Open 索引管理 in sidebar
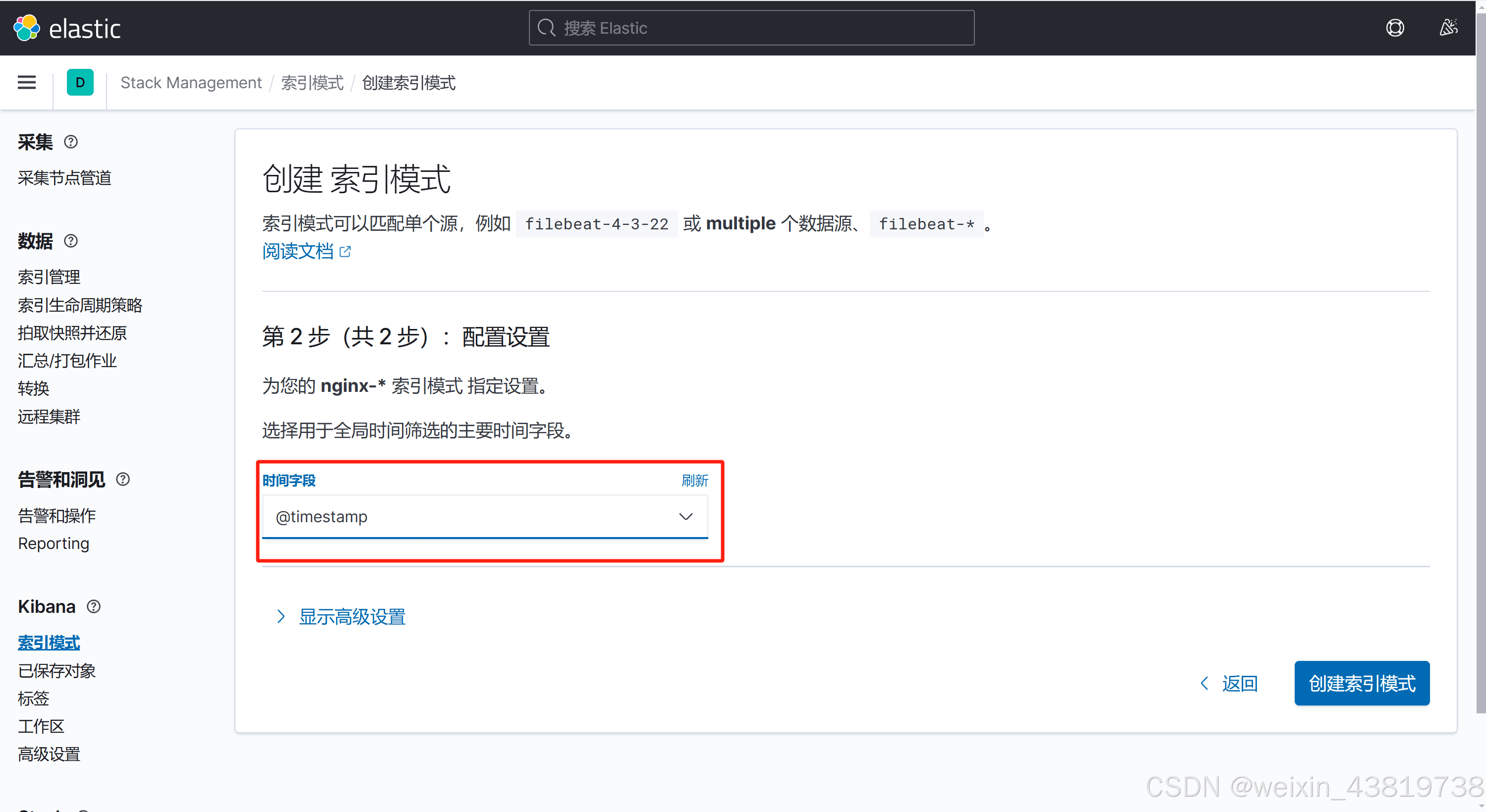Screen dimensions: 1486x812 coord(49,277)
